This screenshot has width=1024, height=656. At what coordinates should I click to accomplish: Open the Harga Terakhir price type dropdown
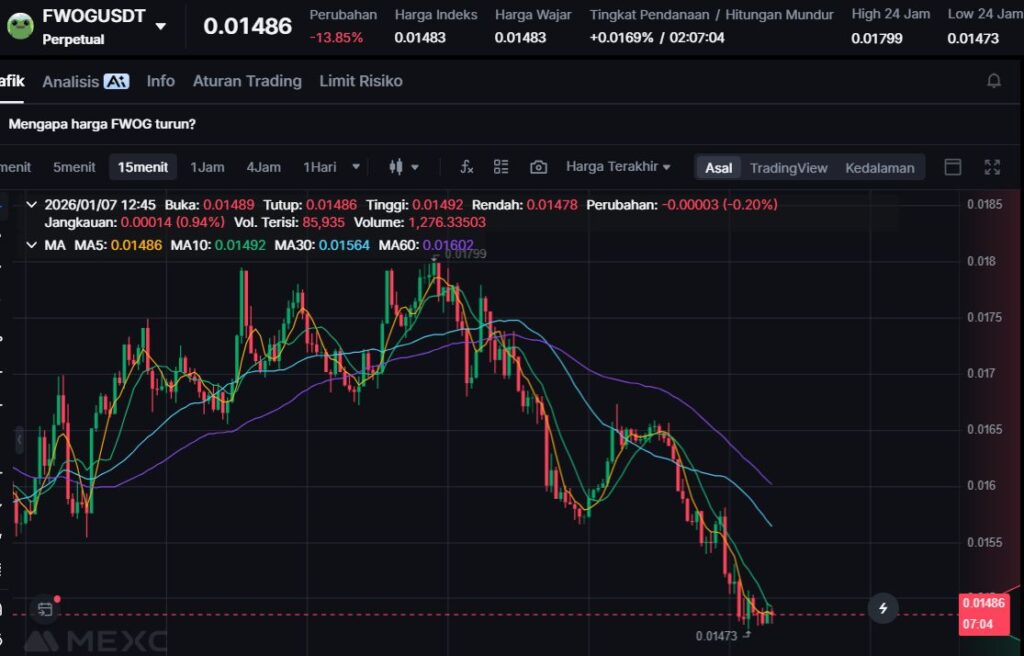[617, 167]
